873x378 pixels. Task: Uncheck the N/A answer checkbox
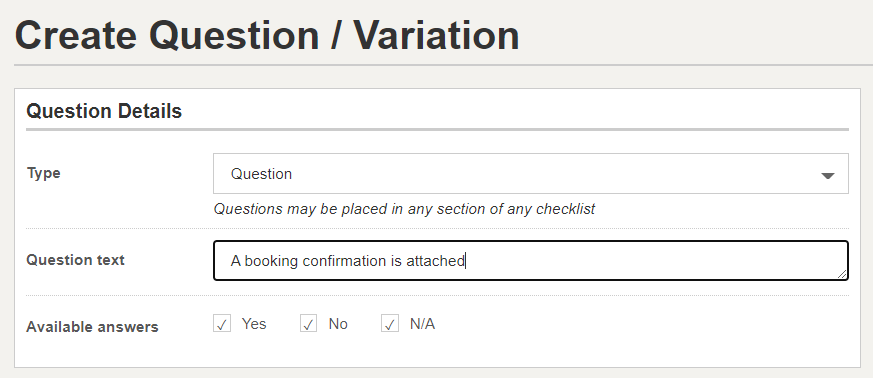coord(390,323)
